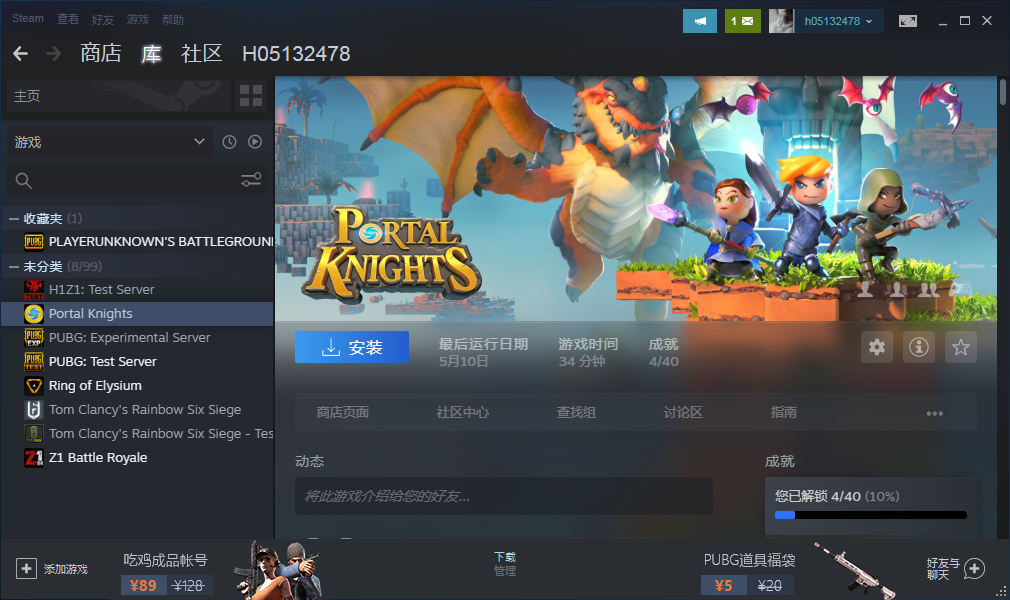Open the 社区中心 link
Screen dimensions: 1010x600
[x=462, y=412]
